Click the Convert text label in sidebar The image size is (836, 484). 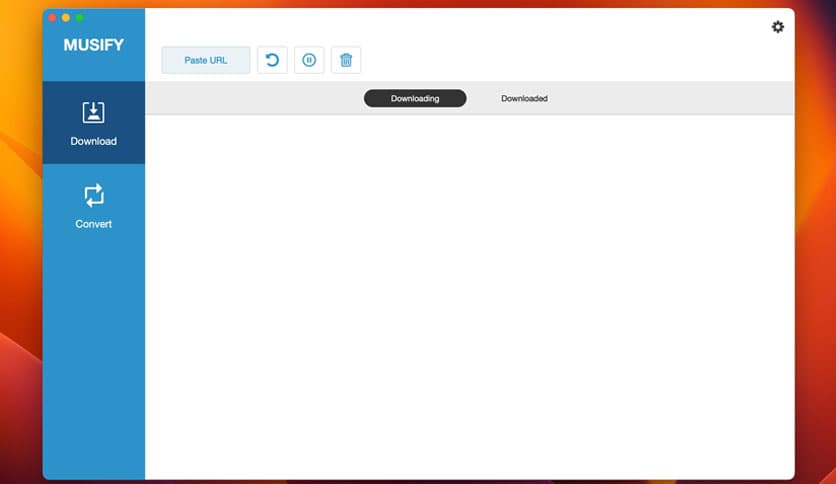[93, 224]
